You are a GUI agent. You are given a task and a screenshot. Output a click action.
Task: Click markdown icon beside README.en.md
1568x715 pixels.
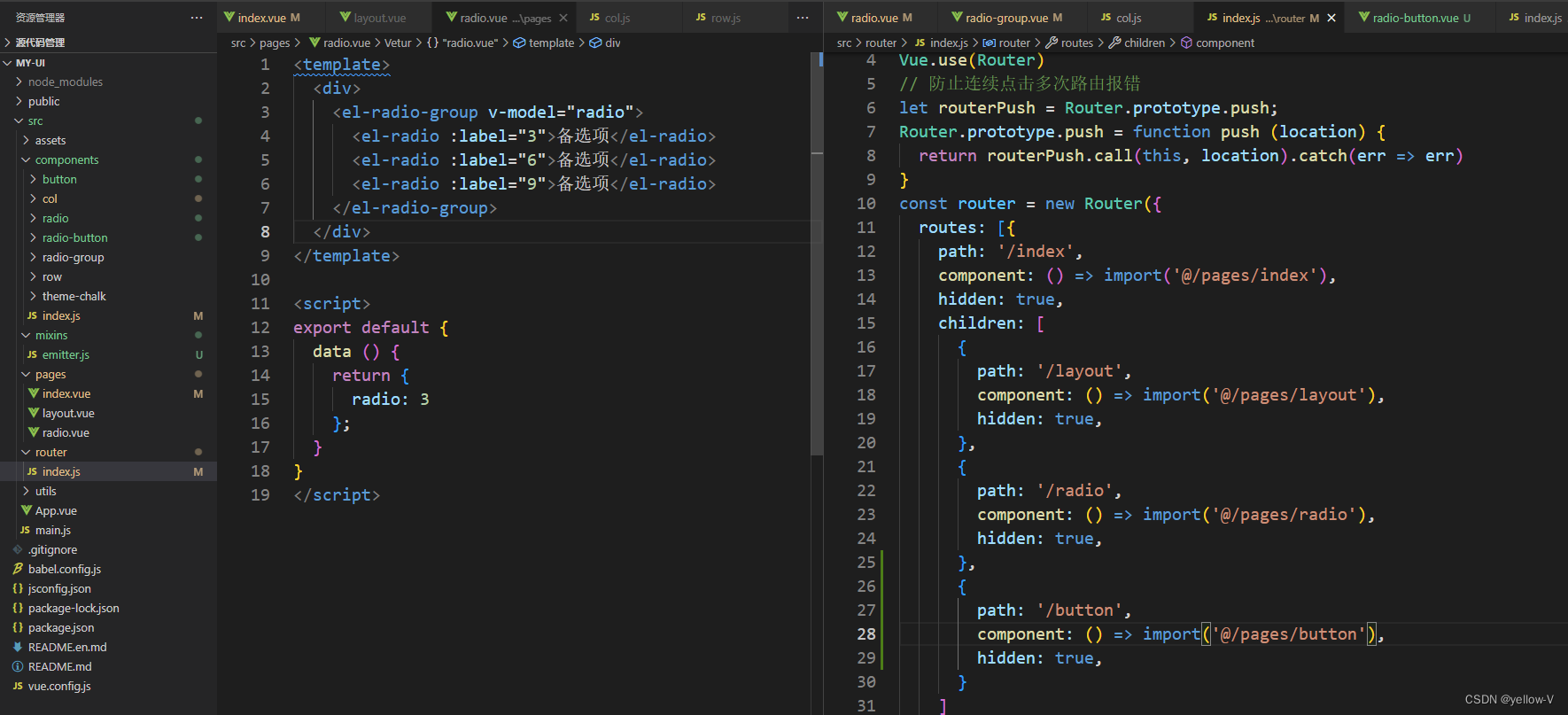(x=18, y=647)
